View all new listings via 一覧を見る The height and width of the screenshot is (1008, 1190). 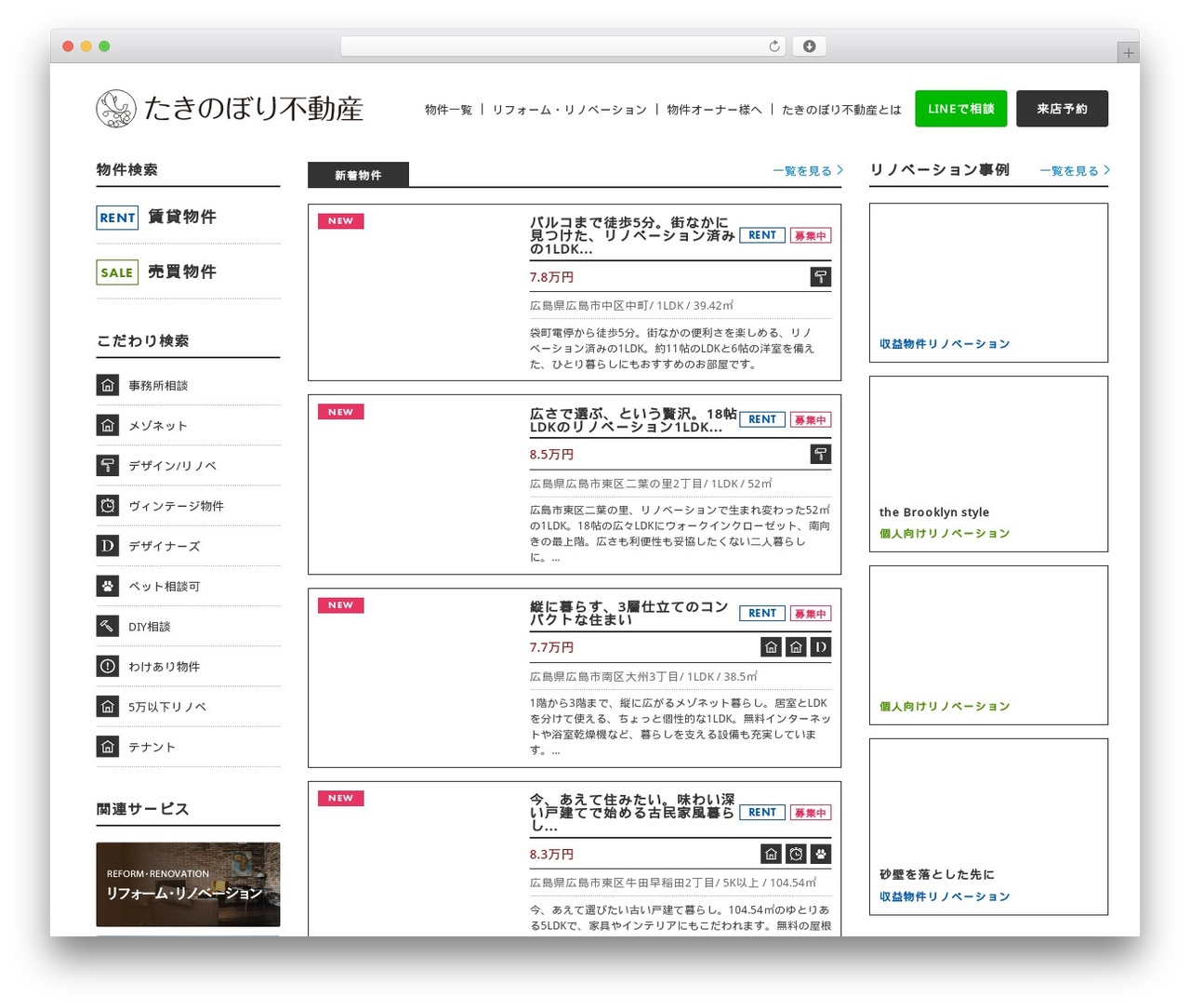point(808,171)
